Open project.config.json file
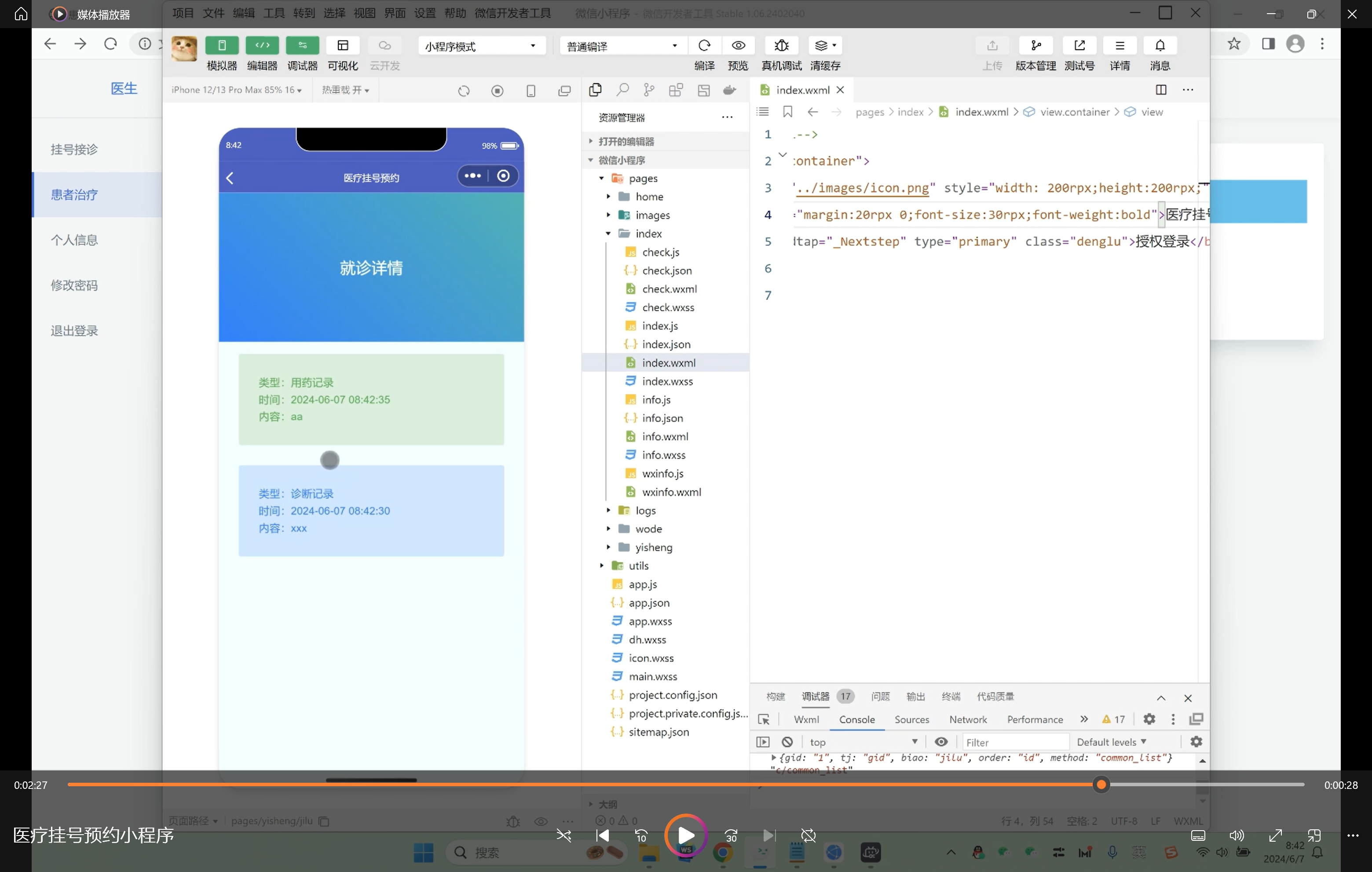The width and height of the screenshot is (1372, 872). pos(672,695)
